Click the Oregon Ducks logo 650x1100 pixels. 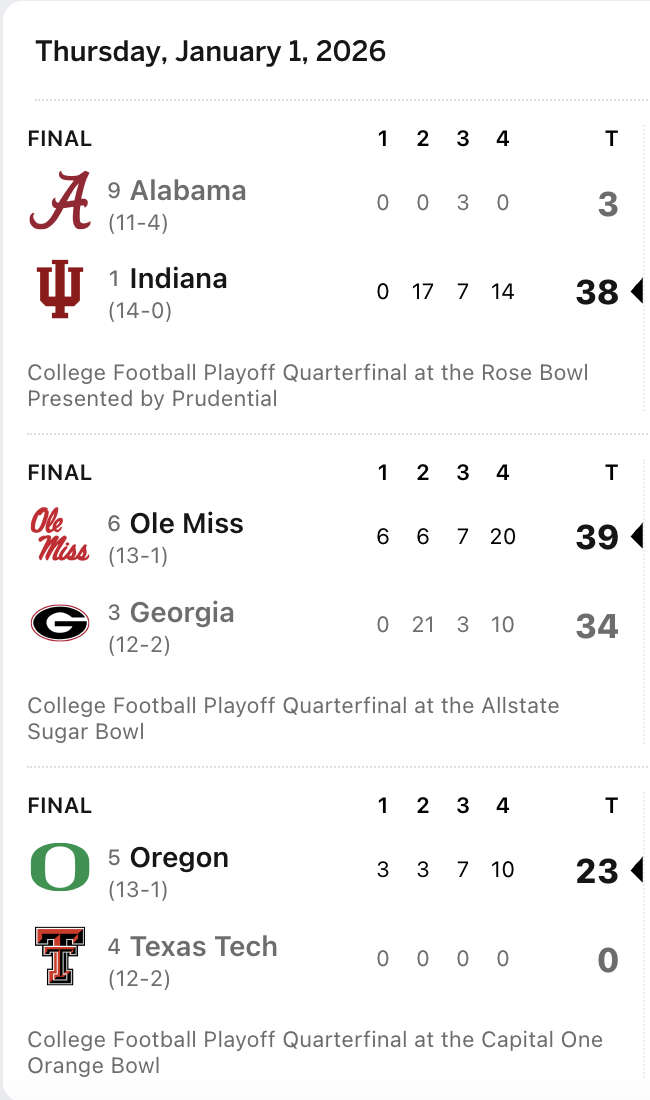pos(60,868)
